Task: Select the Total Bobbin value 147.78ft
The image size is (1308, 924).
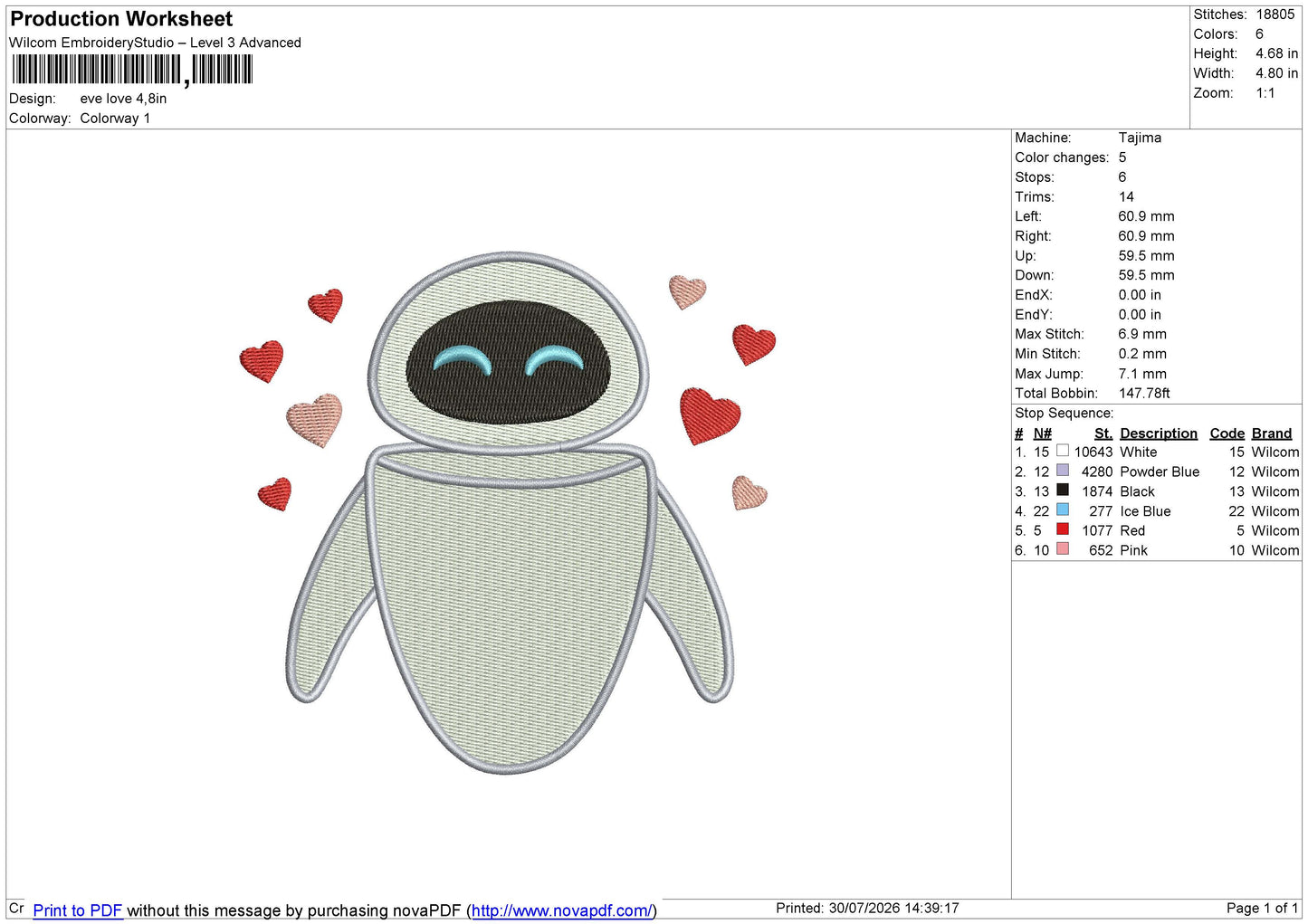Action: point(1144,393)
